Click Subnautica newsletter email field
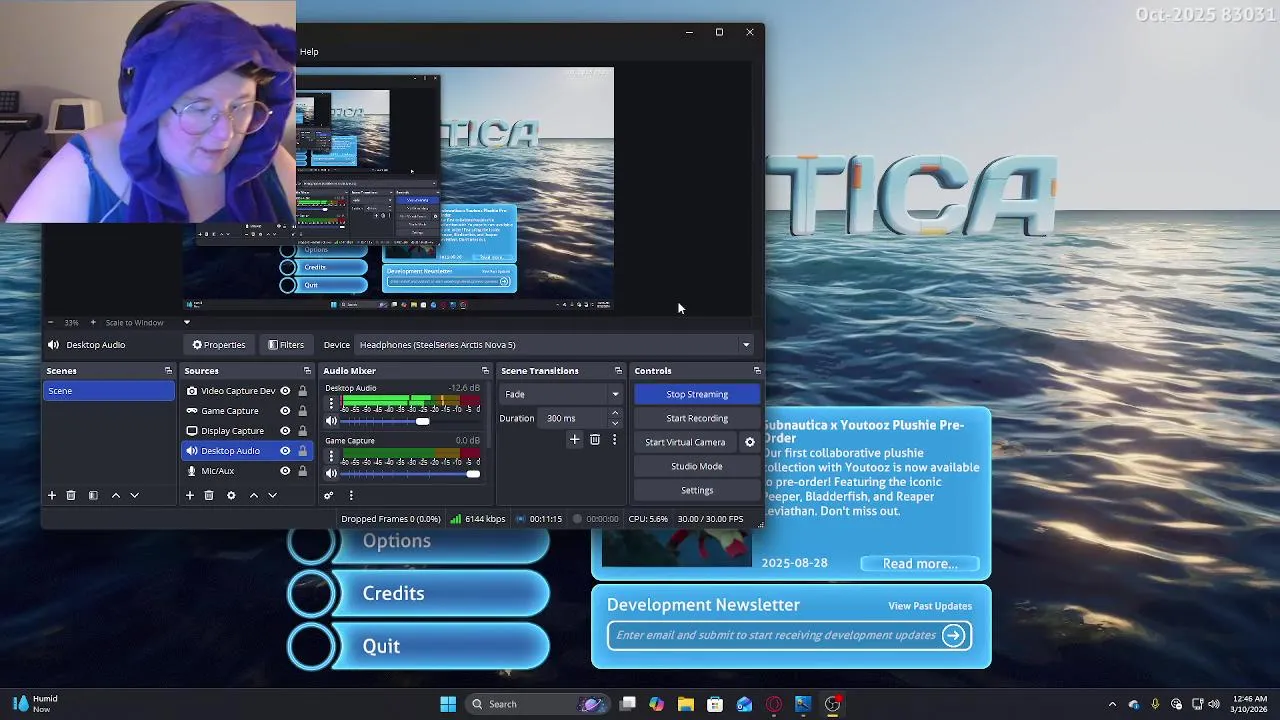The image size is (1280, 720). pos(776,635)
